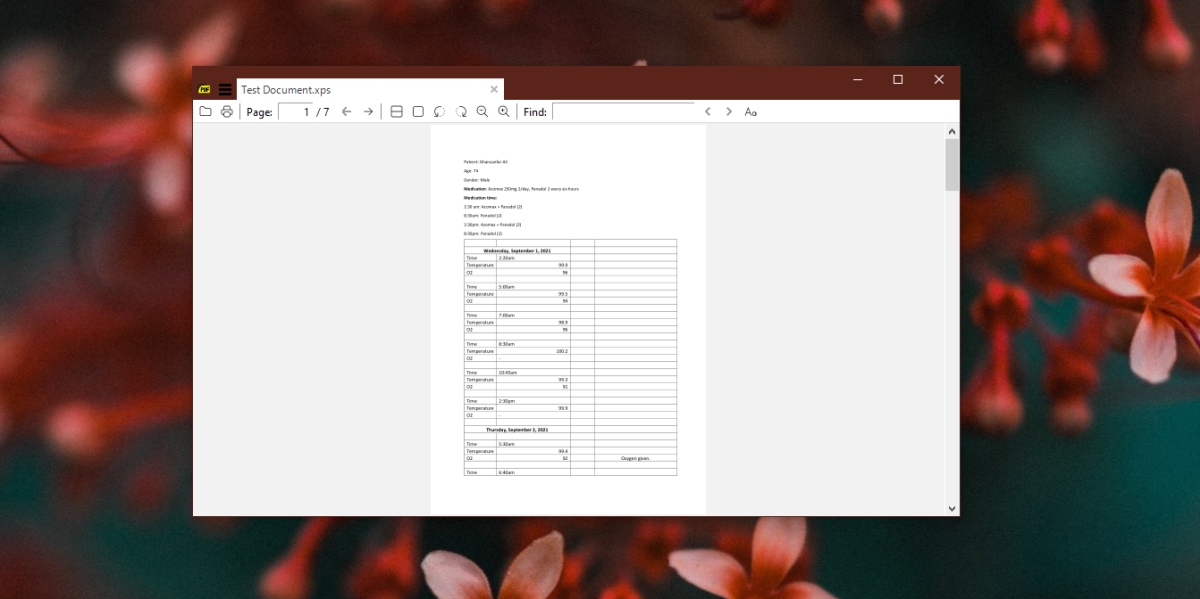Click the 'Oxygen given.' table cell
The height and width of the screenshot is (599, 1200).
pos(635,458)
